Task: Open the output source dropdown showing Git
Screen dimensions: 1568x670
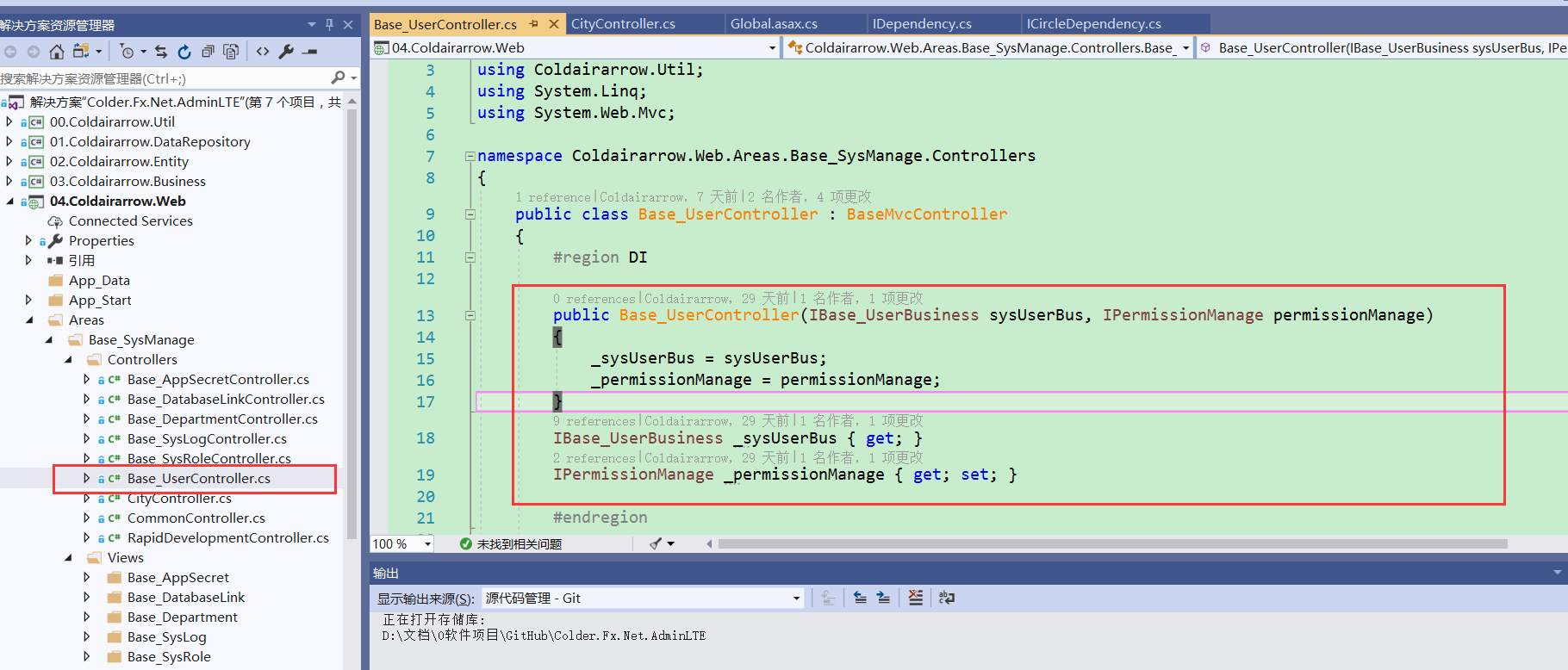Action: pyautogui.click(x=642, y=598)
